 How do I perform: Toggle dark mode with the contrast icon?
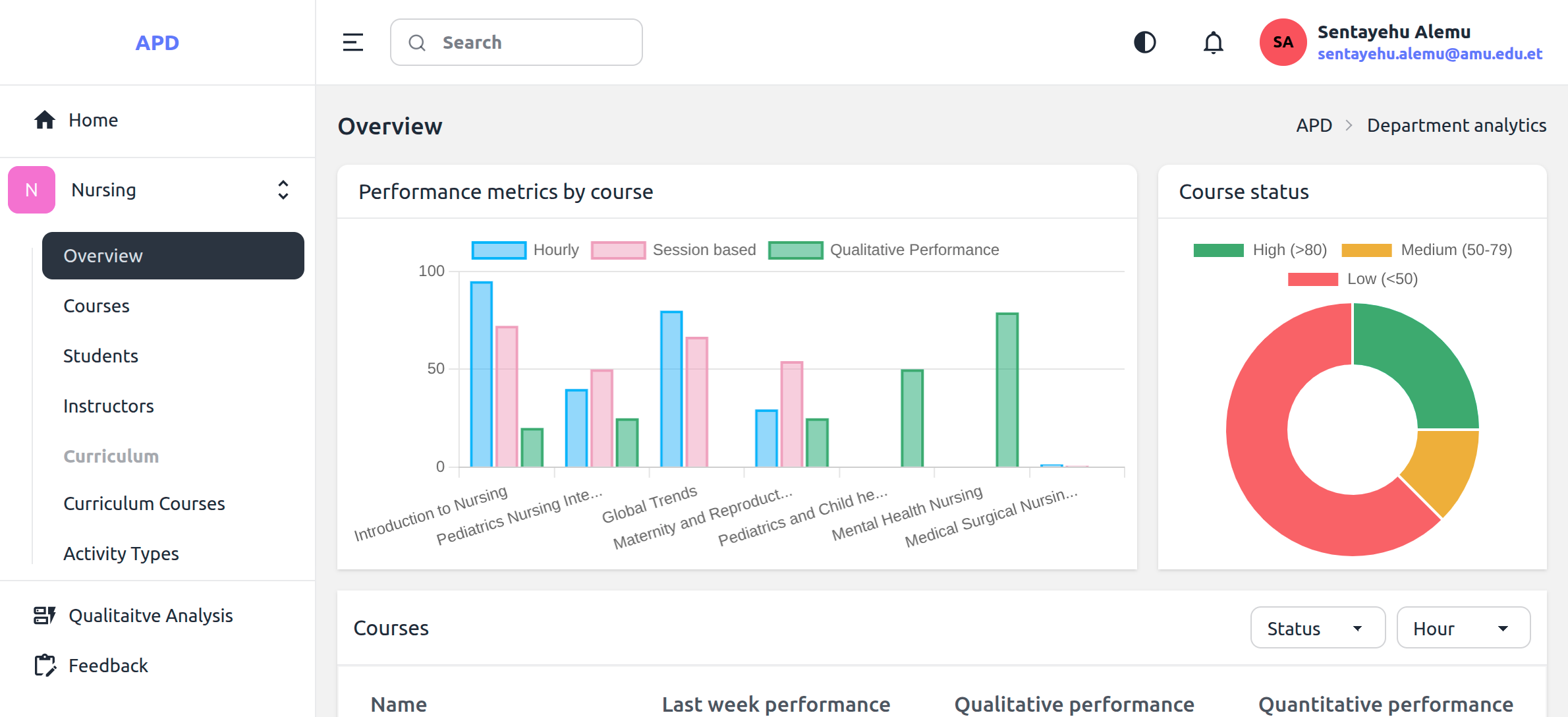[x=1144, y=42]
